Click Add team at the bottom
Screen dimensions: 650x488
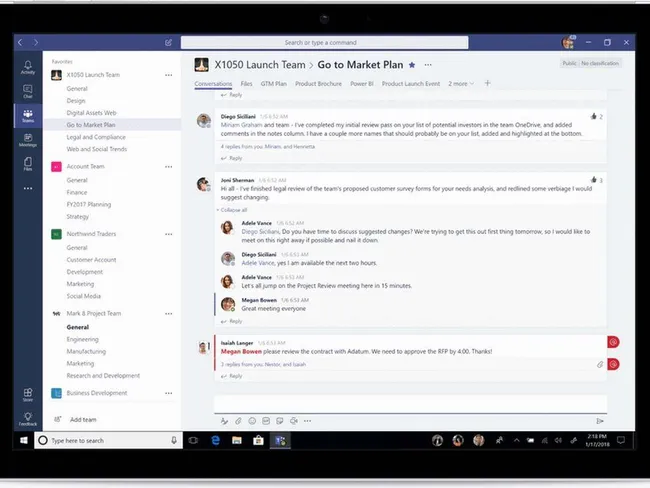tap(83, 420)
